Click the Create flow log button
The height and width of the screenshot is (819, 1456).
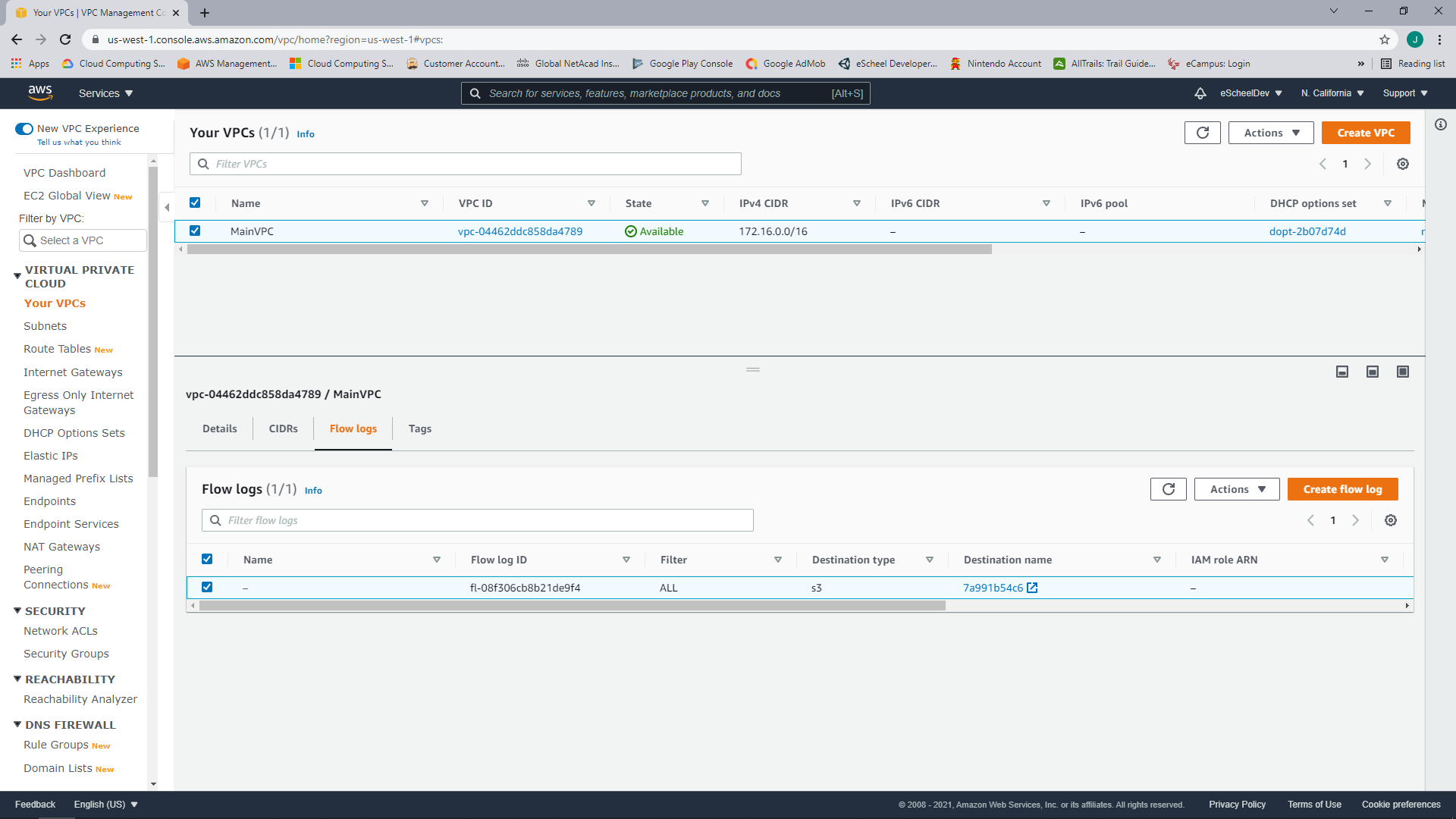click(1342, 489)
